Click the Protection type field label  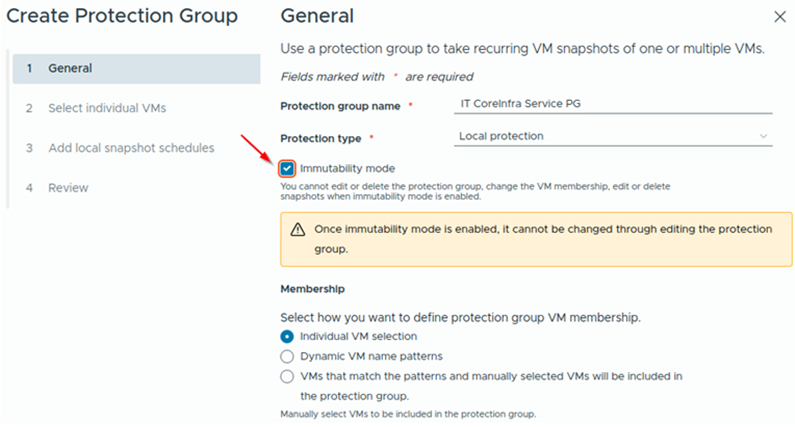pyautogui.click(x=322, y=138)
